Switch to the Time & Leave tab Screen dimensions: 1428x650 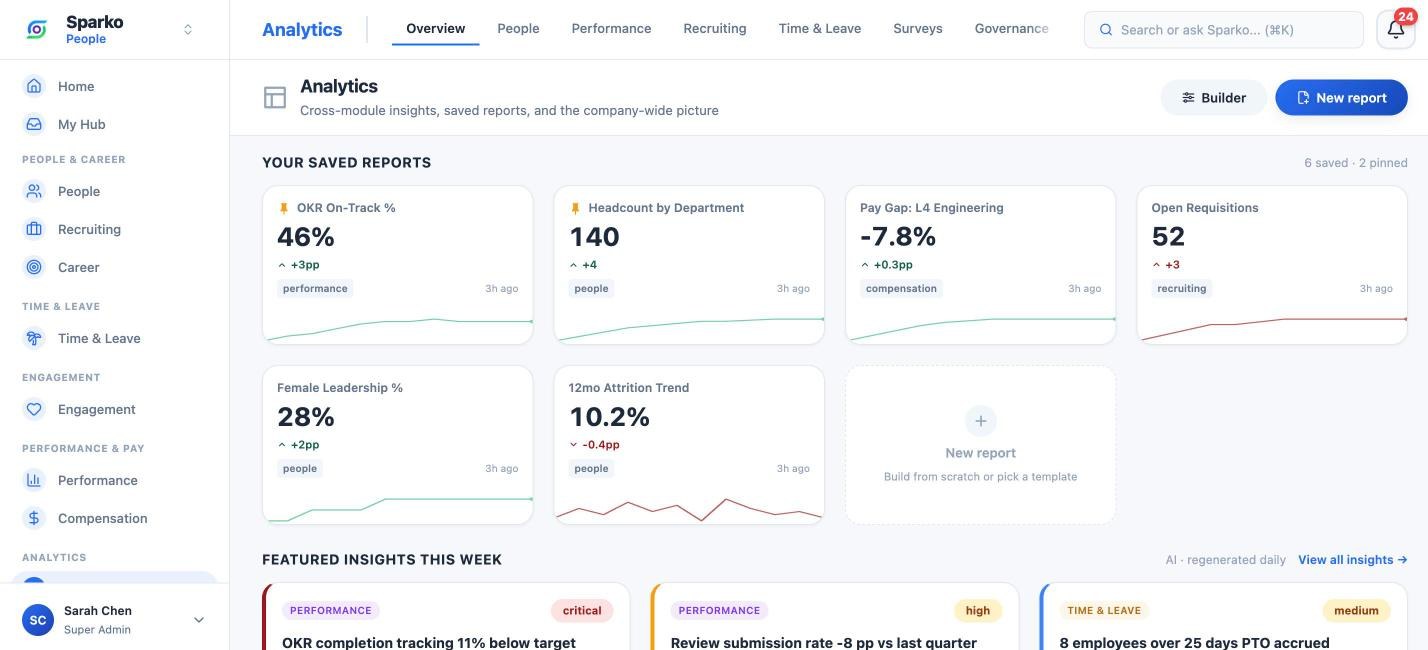pyautogui.click(x=820, y=29)
